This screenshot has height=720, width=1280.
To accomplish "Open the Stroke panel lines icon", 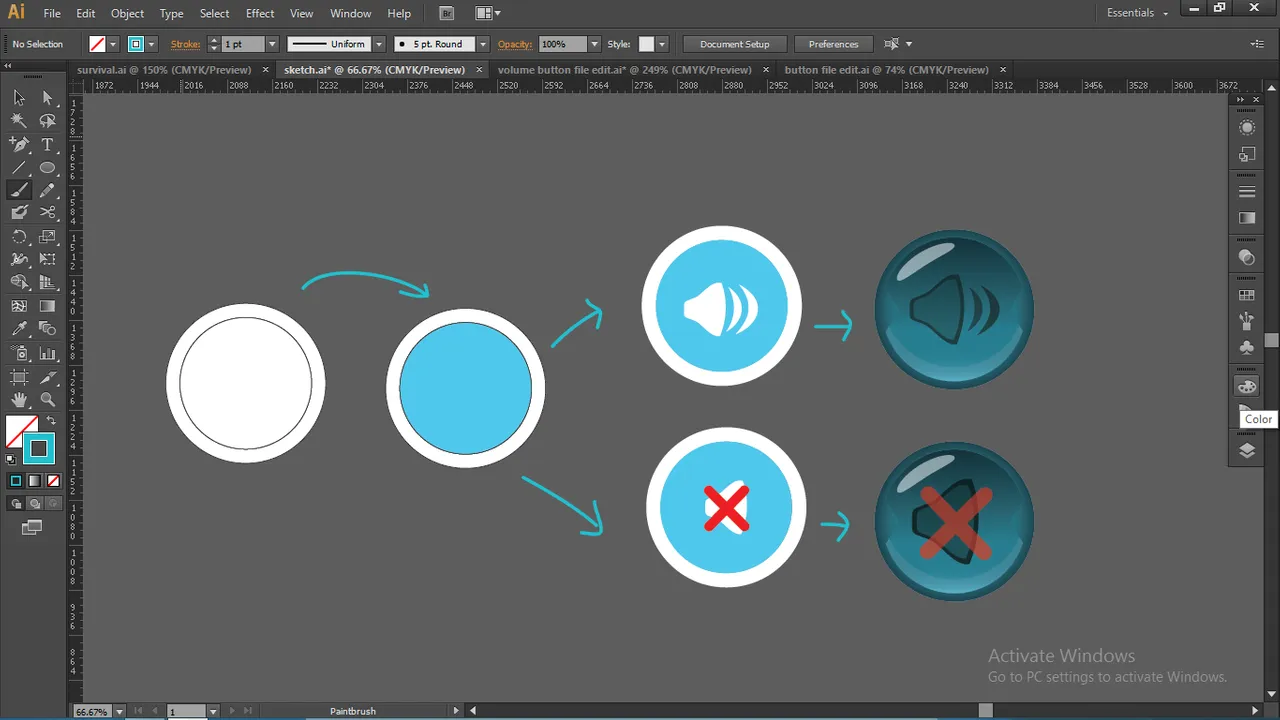I will 1247,192.
